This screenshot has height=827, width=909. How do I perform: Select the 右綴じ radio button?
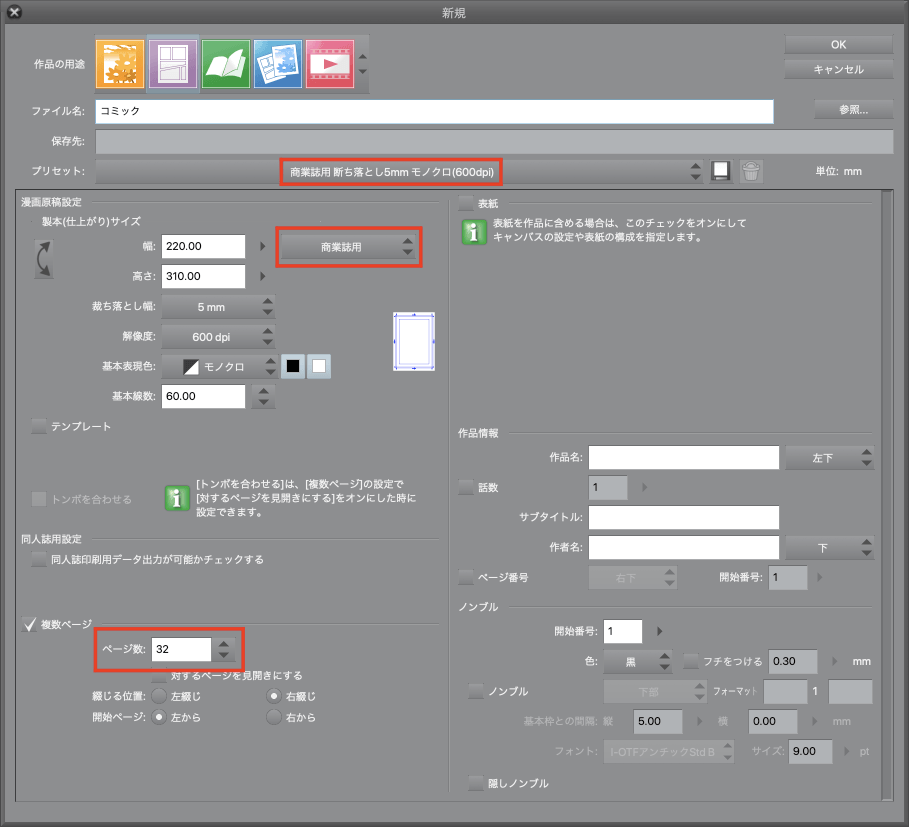(x=274, y=696)
